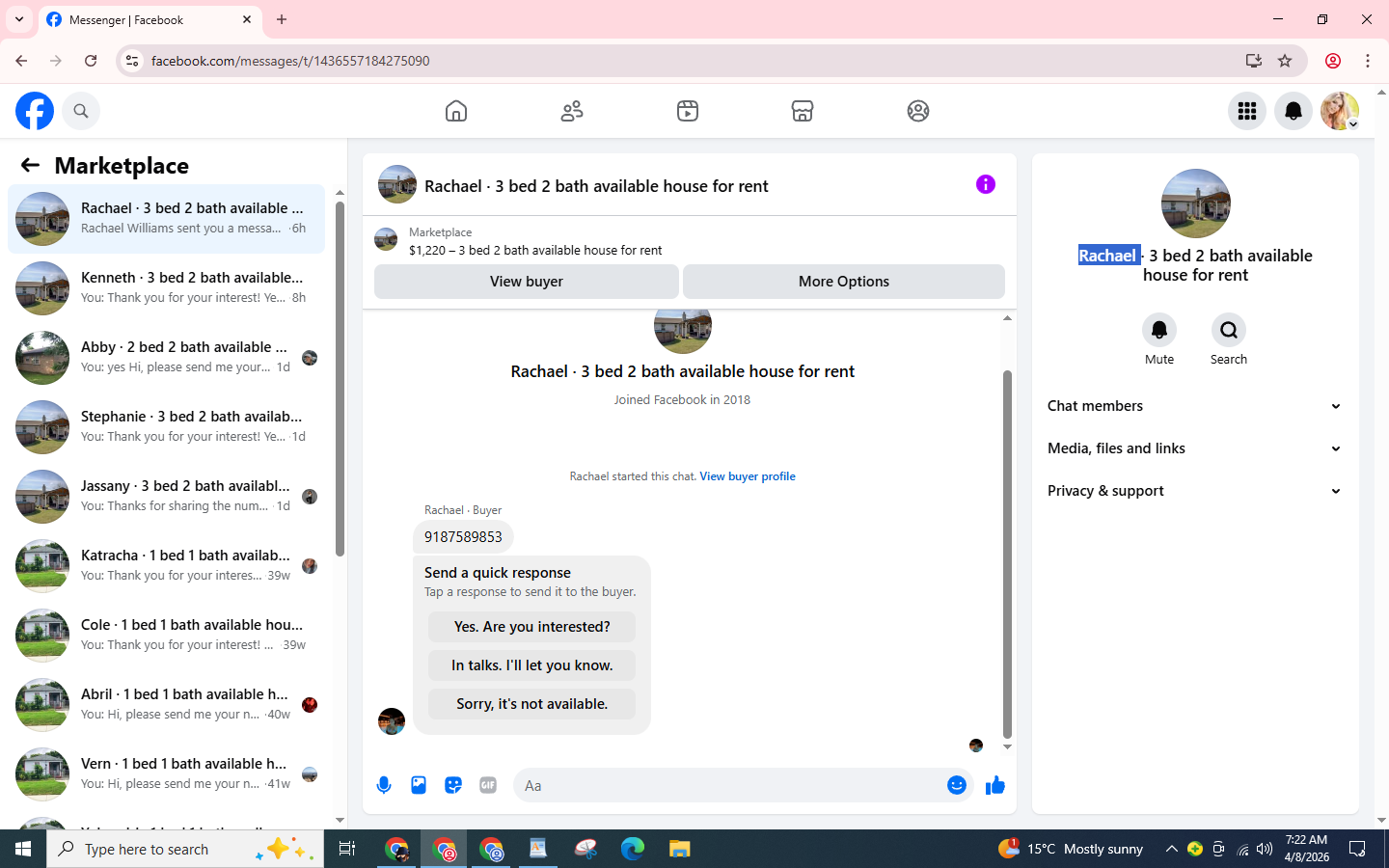Send quick reply 'Yes. Are you interested?'
Screen dimensions: 1389x868
tap(532, 627)
